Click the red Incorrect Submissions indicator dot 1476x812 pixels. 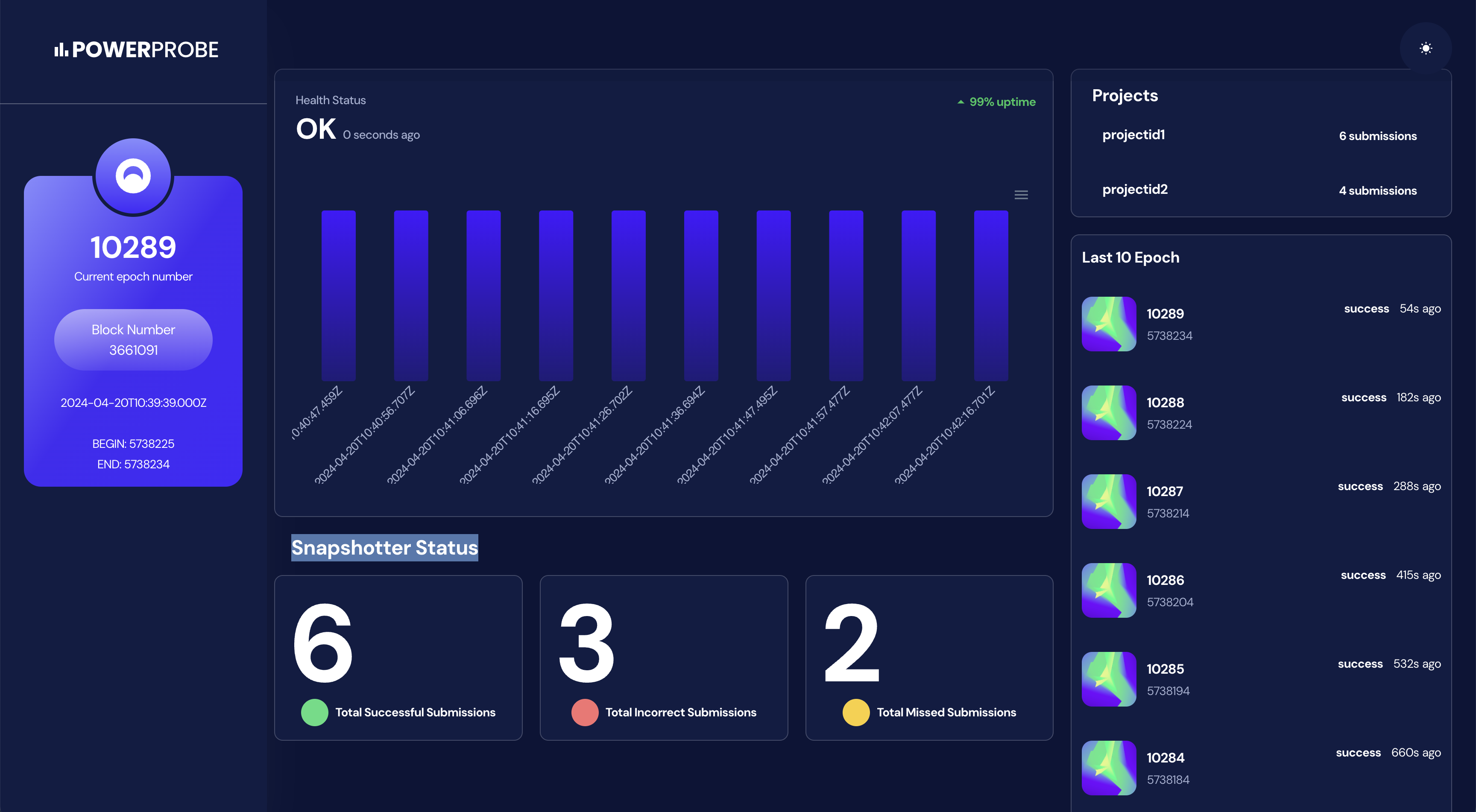(x=584, y=712)
